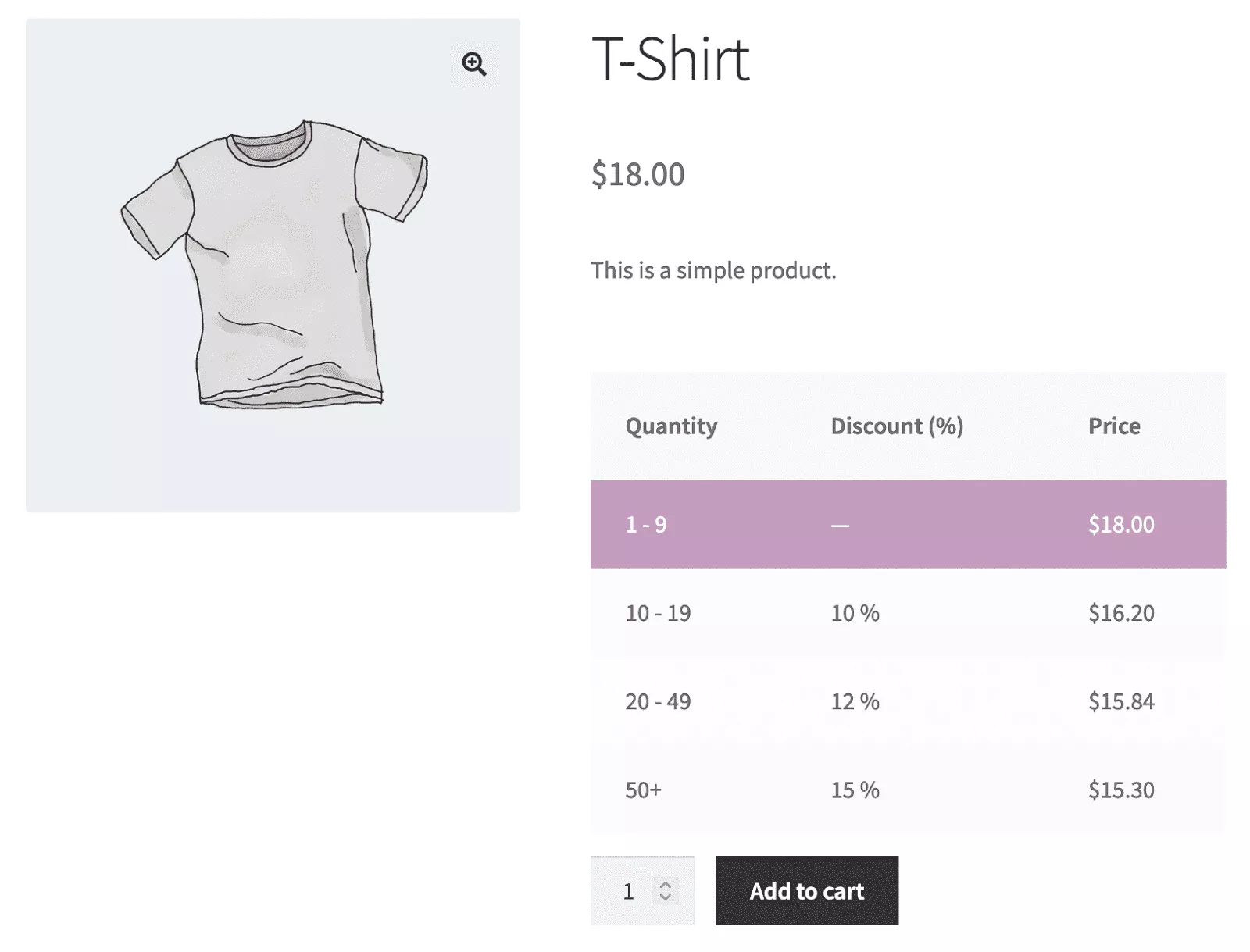Click the 15 % discount value
Viewport: 1250px width, 952px height.
(855, 790)
